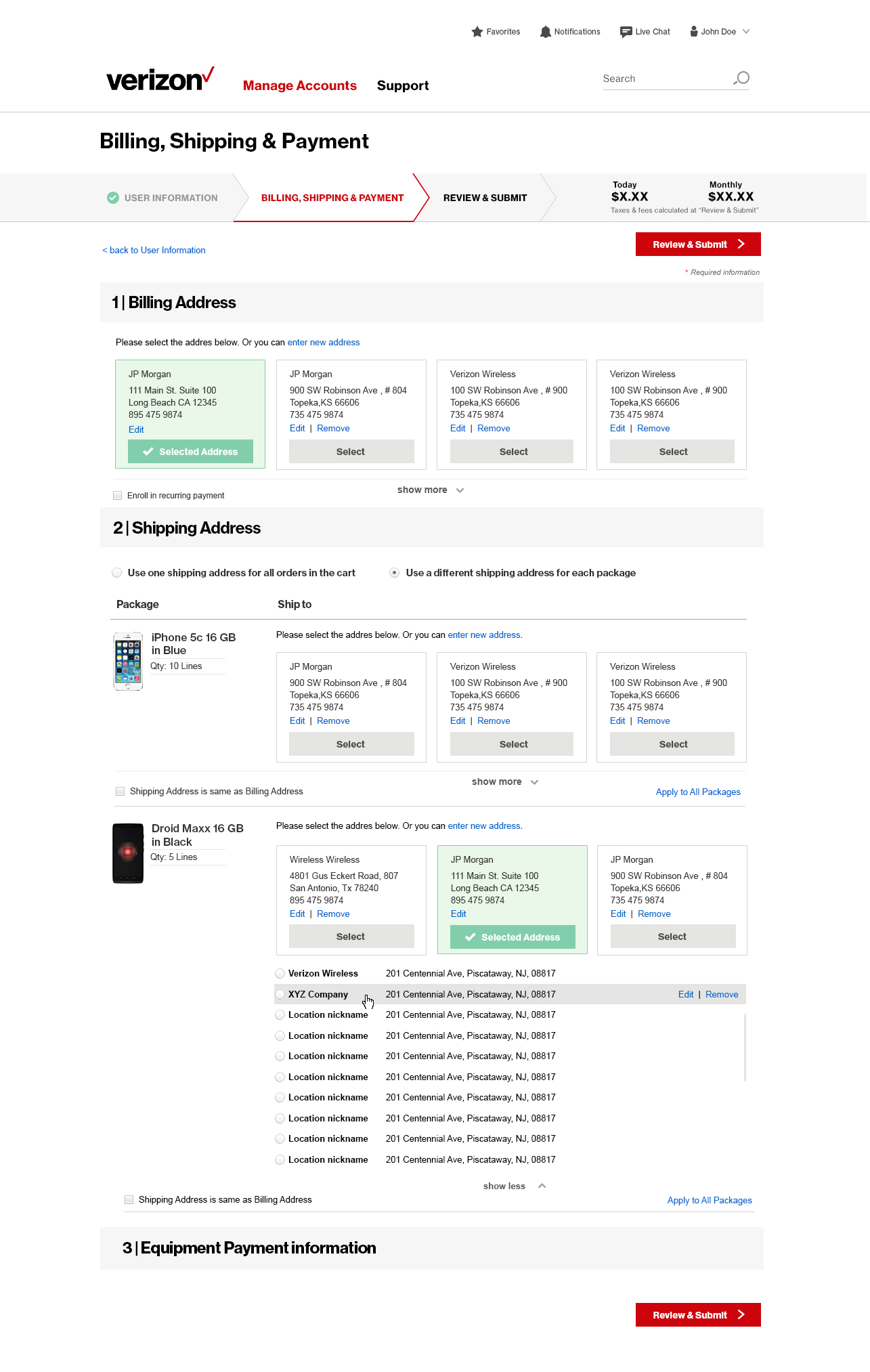Edit the billing 111 Main St. address
This screenshot has width=870, height=1372.
(x=136, y=429)
